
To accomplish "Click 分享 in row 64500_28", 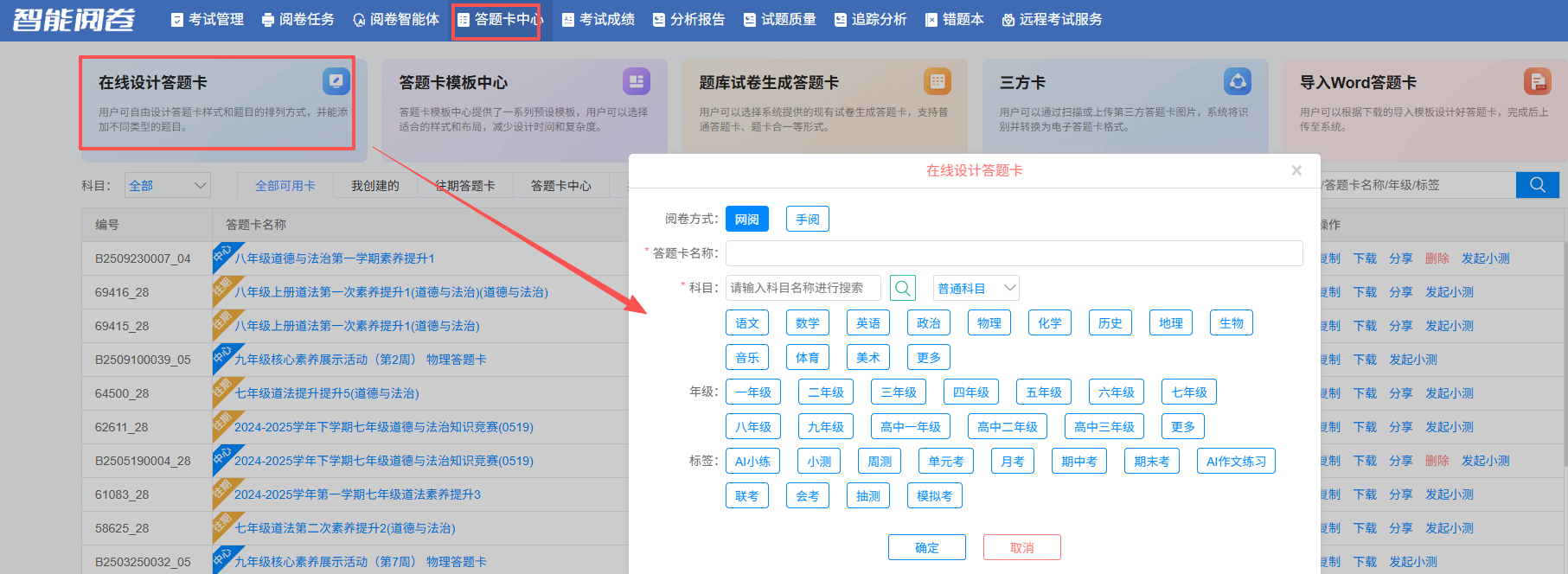I will pyautogui.click(x=1401, y=393).
